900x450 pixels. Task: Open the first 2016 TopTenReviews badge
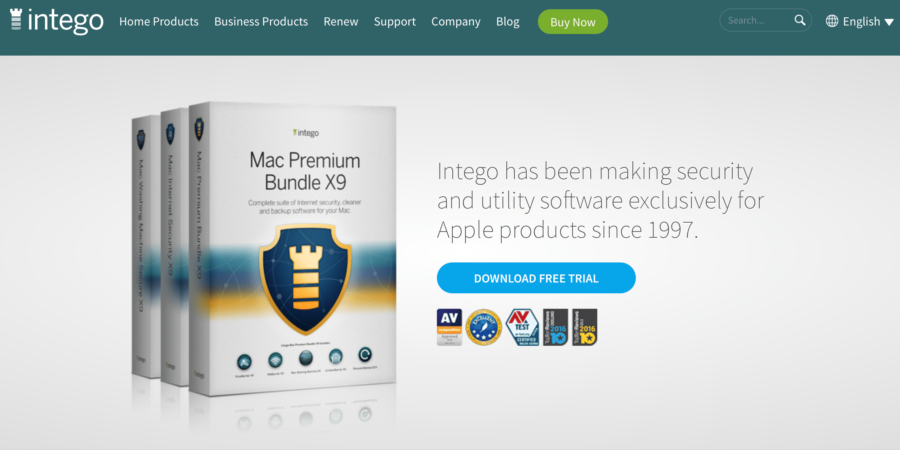(556, 327)
